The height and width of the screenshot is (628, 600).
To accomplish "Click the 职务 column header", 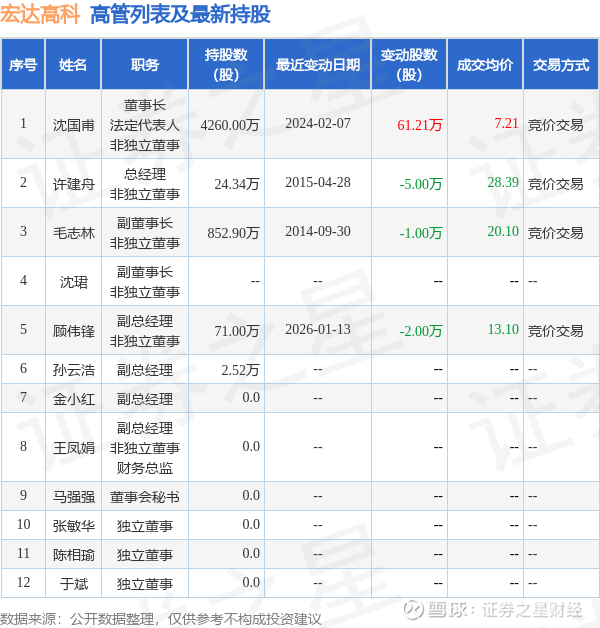I will tap(145, 64).
